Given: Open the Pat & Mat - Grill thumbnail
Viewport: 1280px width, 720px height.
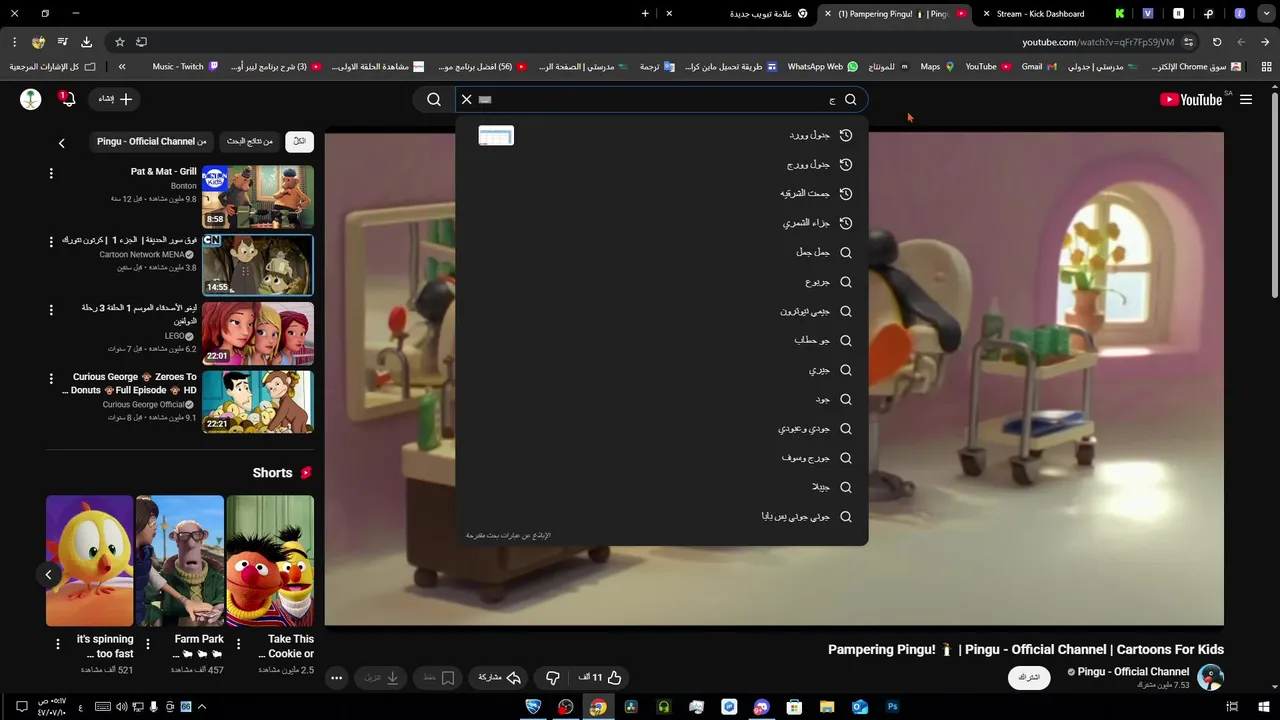Looking at the screenshot, I should (x=258, y=197).
